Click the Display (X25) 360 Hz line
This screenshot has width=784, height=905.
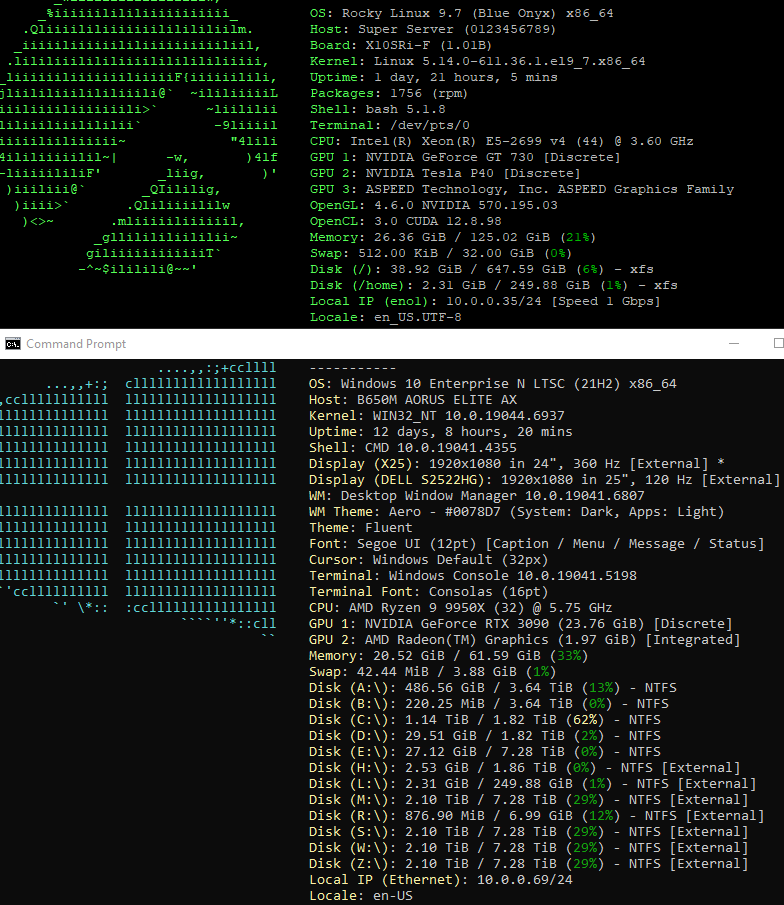tap(517, 464)
